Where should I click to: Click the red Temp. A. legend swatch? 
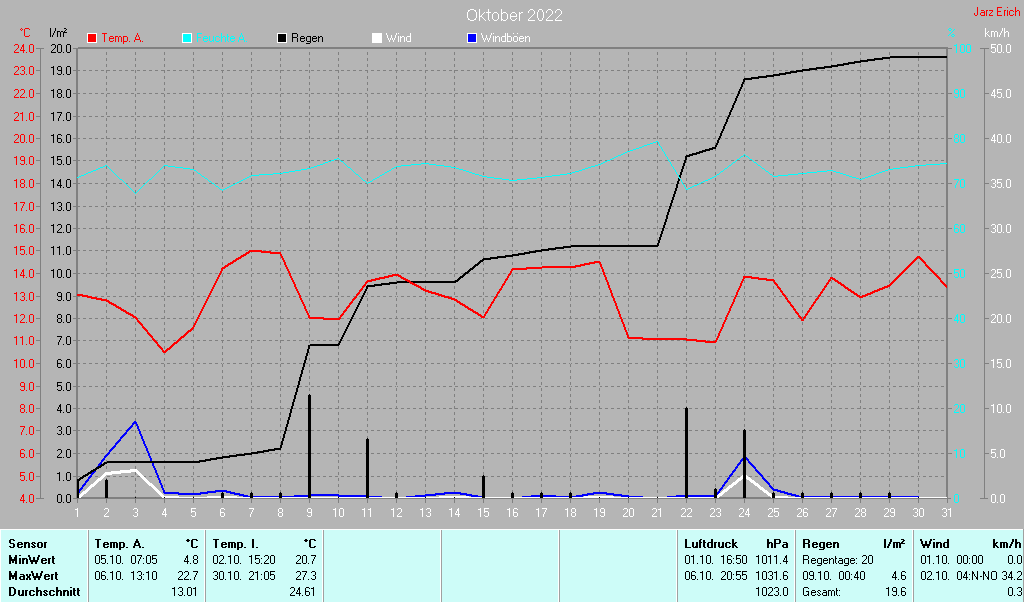(93, 38)
